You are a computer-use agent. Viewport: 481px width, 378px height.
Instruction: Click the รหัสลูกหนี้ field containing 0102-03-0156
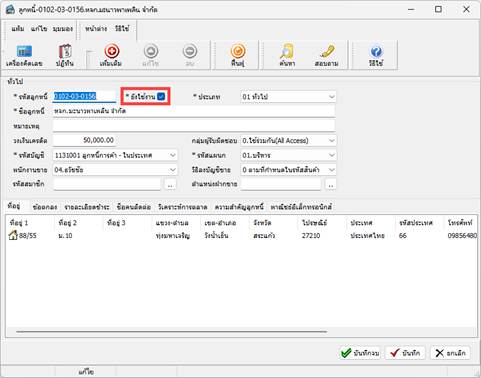click(x=84, y=96)
